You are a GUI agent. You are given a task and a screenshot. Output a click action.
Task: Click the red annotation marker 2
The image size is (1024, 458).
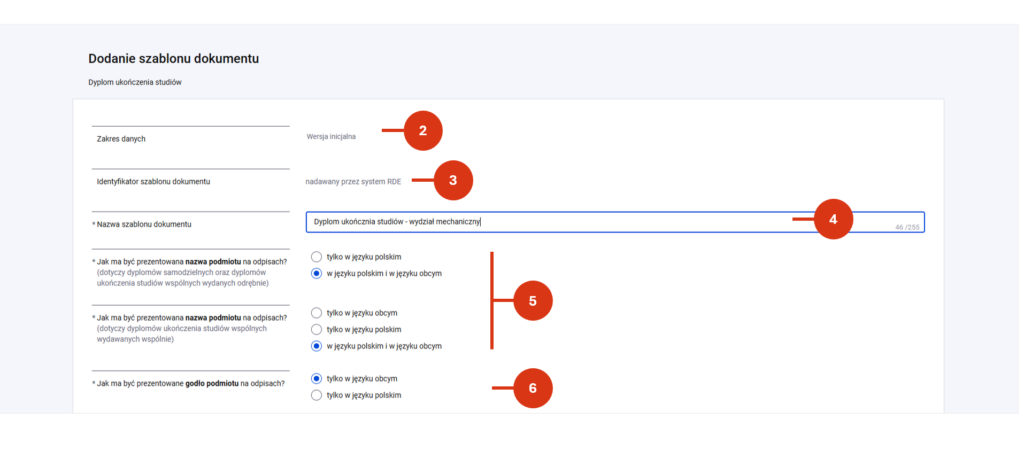pyautogui.click(x=423, y=131)
